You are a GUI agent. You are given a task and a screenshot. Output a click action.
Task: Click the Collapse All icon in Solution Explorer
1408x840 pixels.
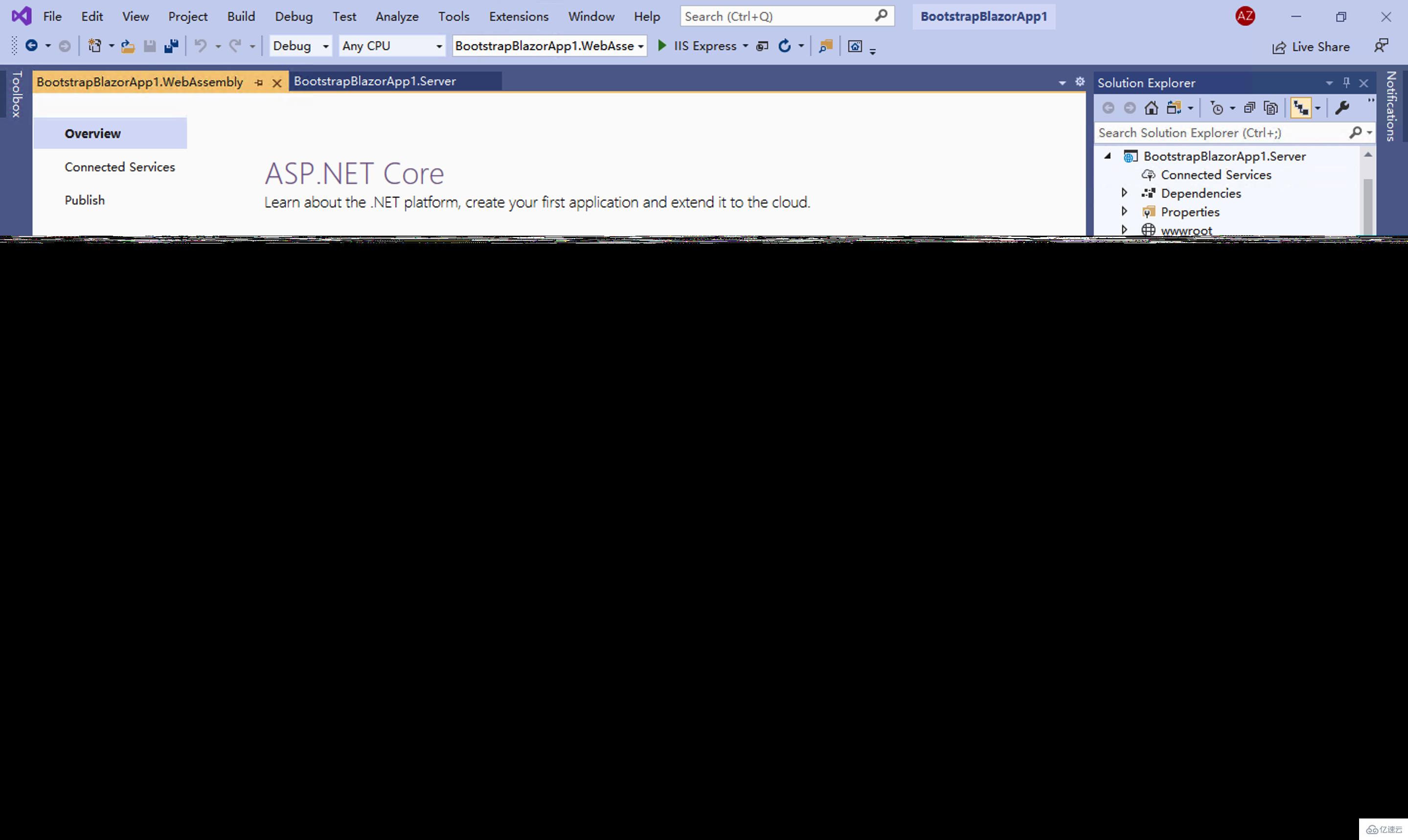(1249, 108)
